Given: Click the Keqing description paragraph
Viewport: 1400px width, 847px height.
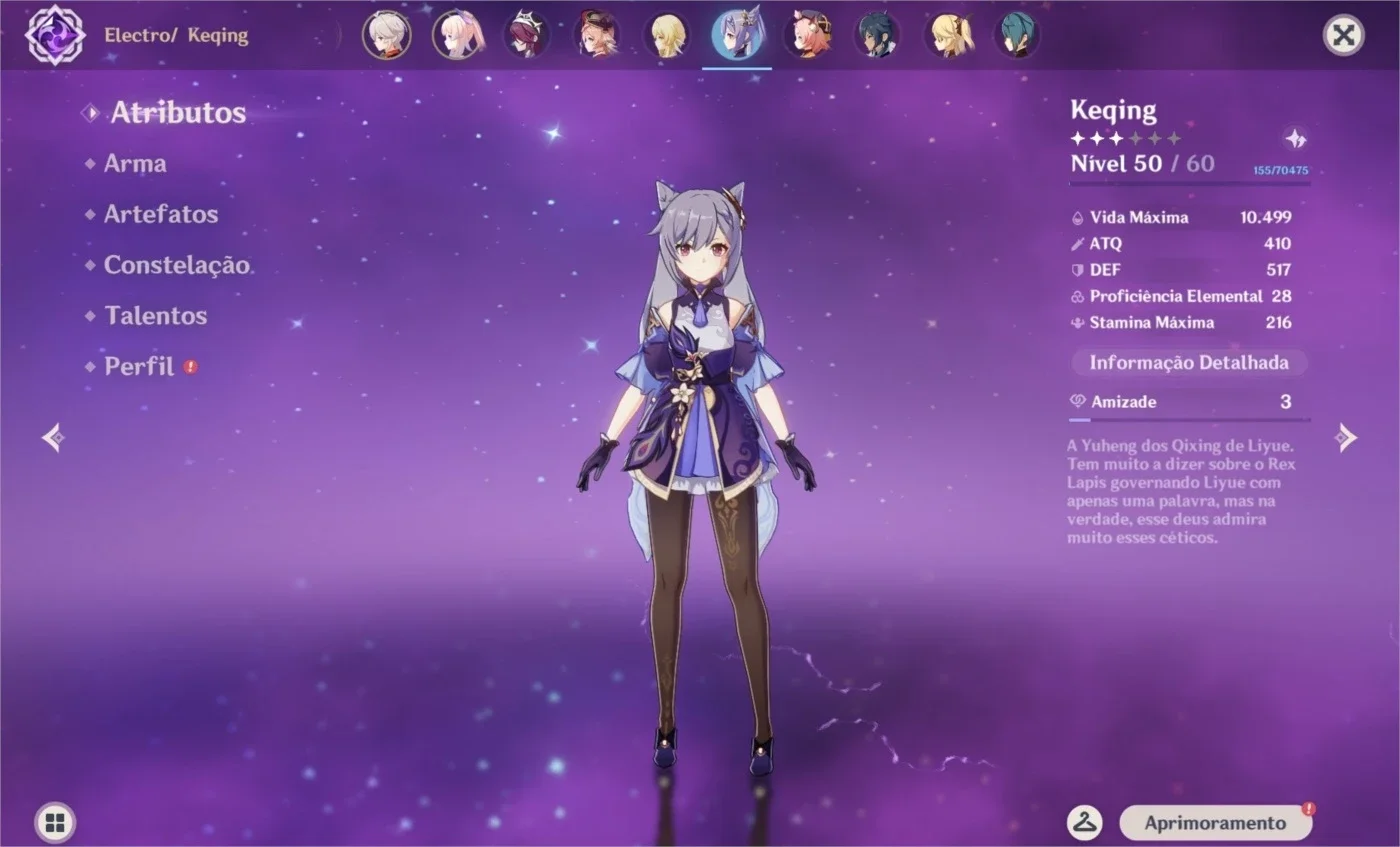Looking at the screenshot, I should 1183,491.
